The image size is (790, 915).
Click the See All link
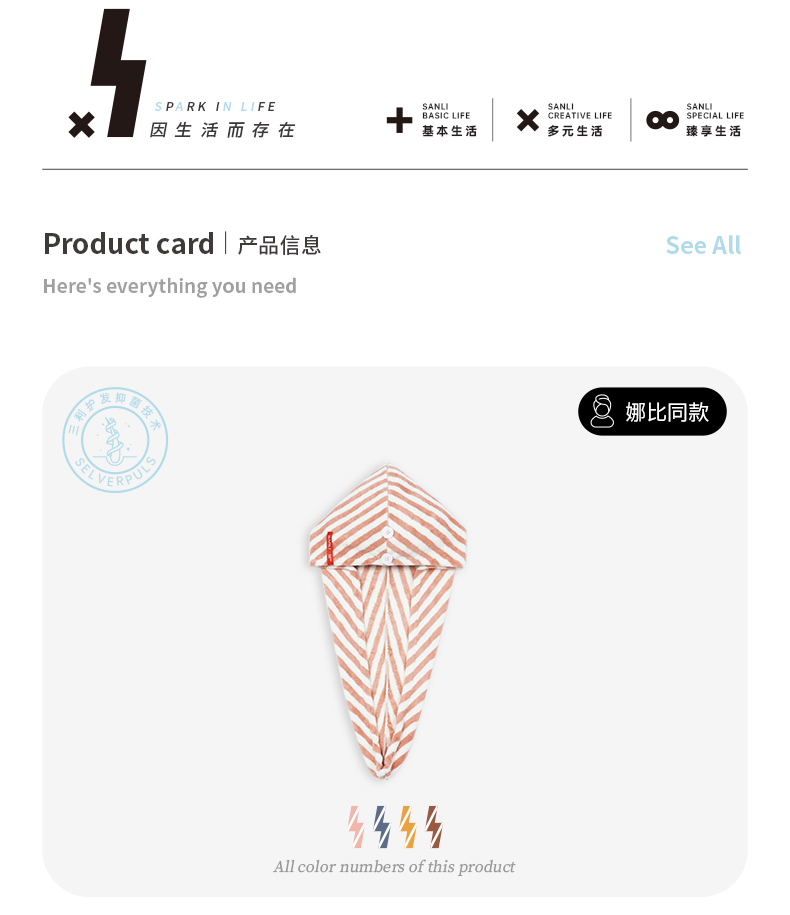click(x=703, y=245)
